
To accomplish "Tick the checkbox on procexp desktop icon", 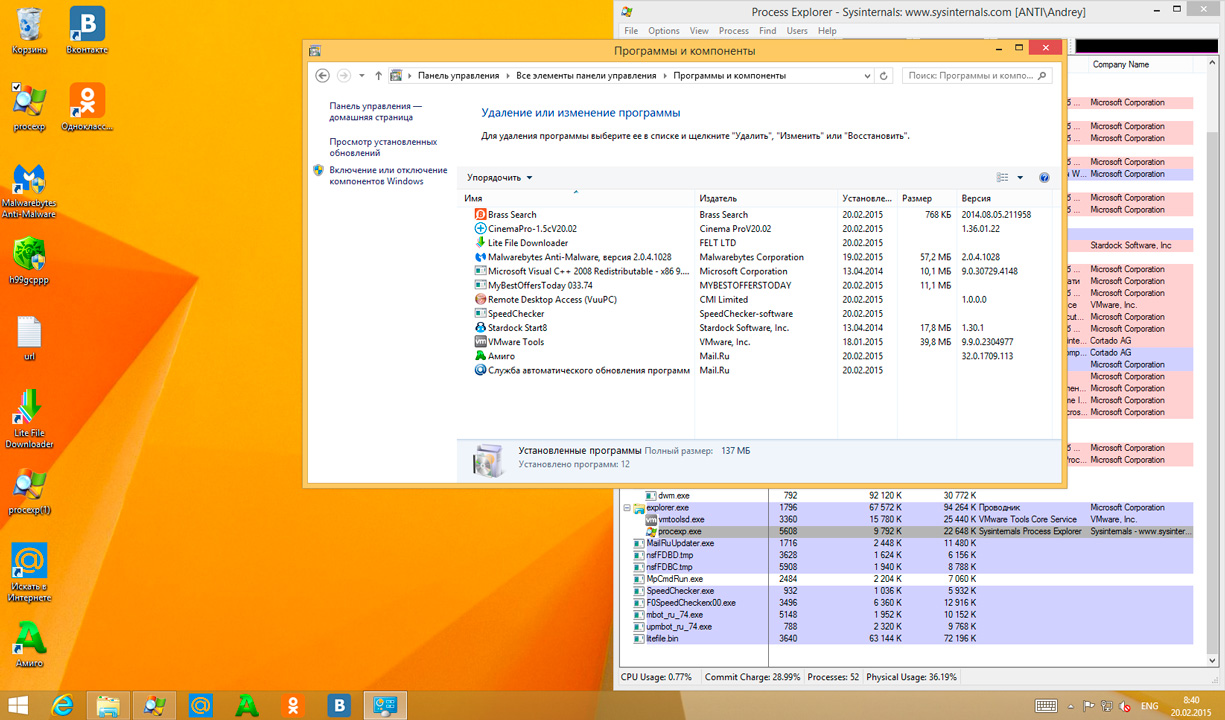I will 16,88.
